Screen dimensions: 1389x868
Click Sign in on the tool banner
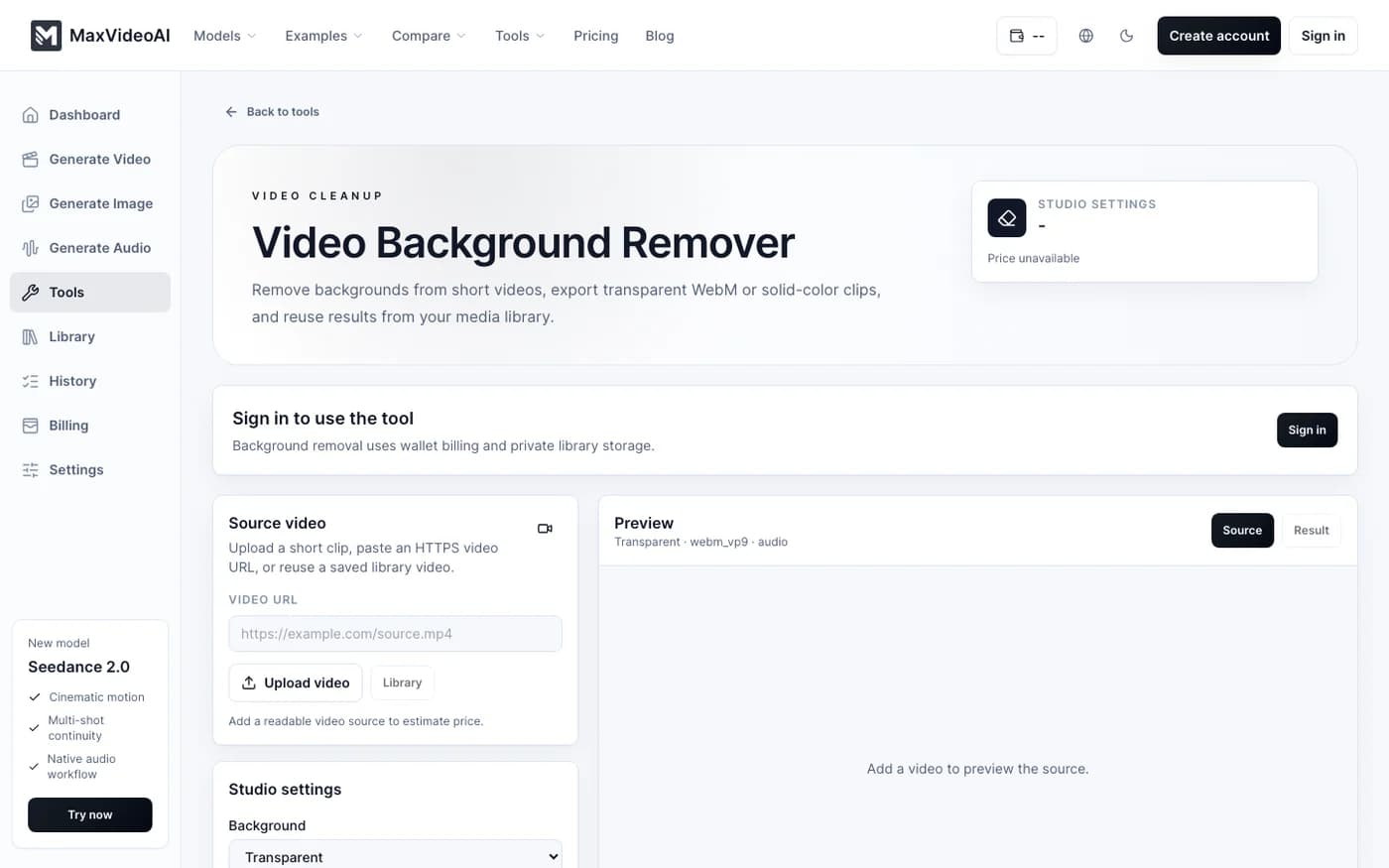pyautogui.click(x=1307, y=430)
